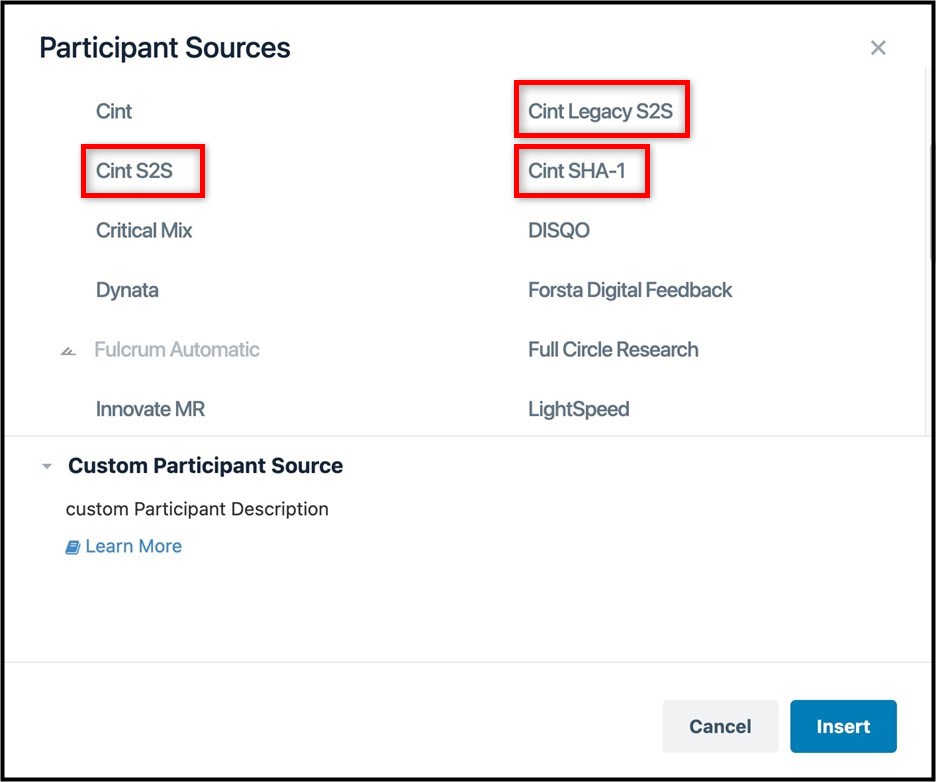The image size is (936, 782).
Task: Choose the DISQO participant source
Action: [x=558, y=230]
